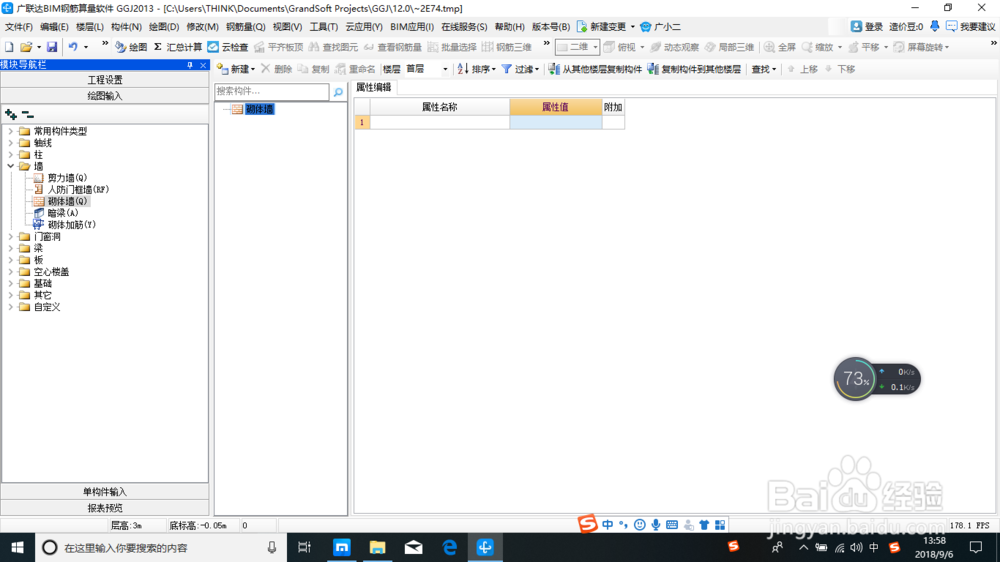Open Mail app from taskbar

tap(413, 547)
